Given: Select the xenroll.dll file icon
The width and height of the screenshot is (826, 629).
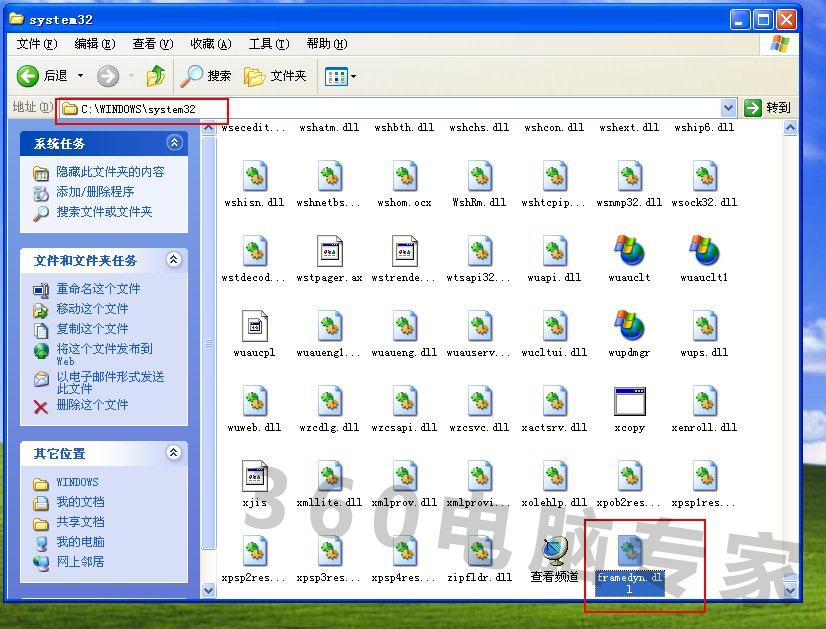Looking at the screenshot, I should pyautogui.click(x=704, y=401).
